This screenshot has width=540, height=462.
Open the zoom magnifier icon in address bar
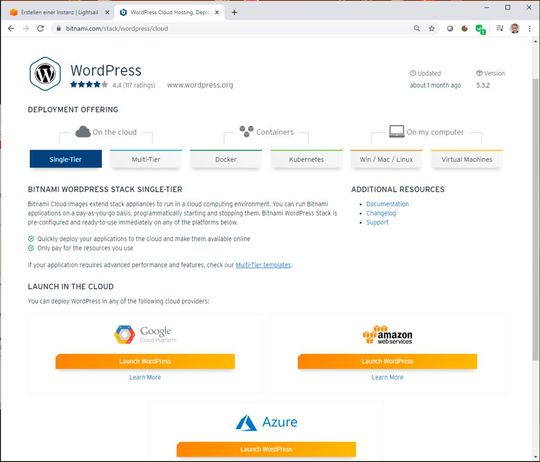tap(417, 29)
